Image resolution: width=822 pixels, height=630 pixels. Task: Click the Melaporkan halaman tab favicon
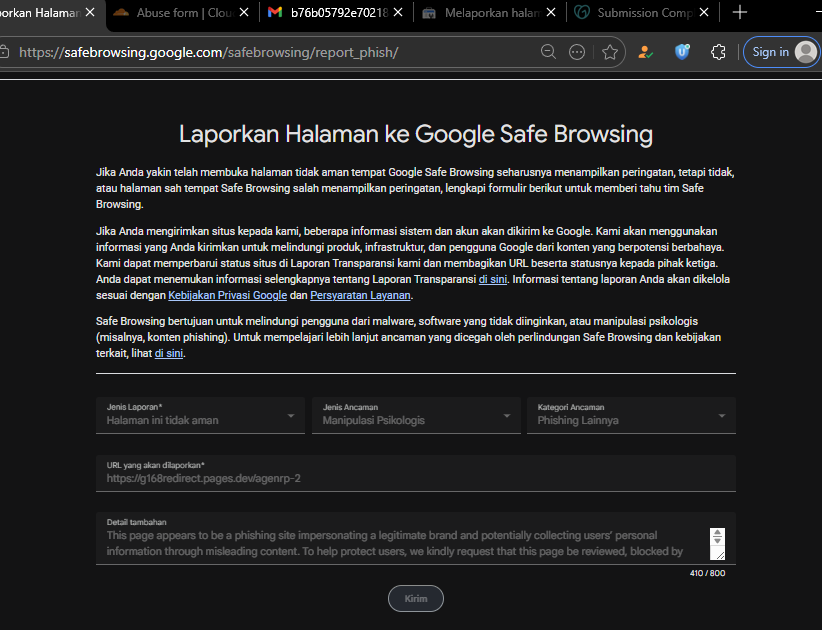pyautogui.click(x=429, y=13)
